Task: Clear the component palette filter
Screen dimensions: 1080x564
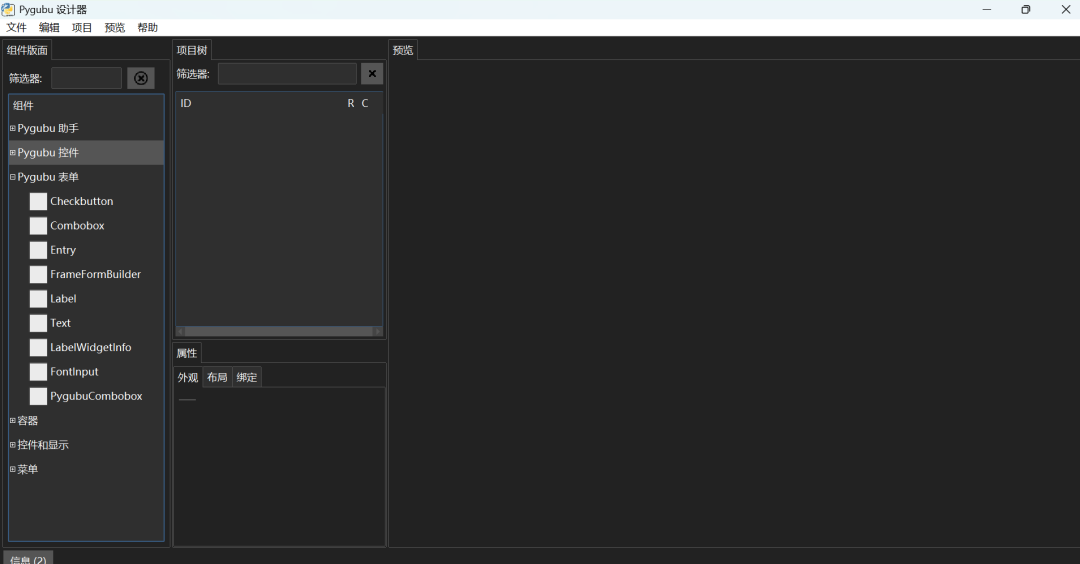Action: 141,78
